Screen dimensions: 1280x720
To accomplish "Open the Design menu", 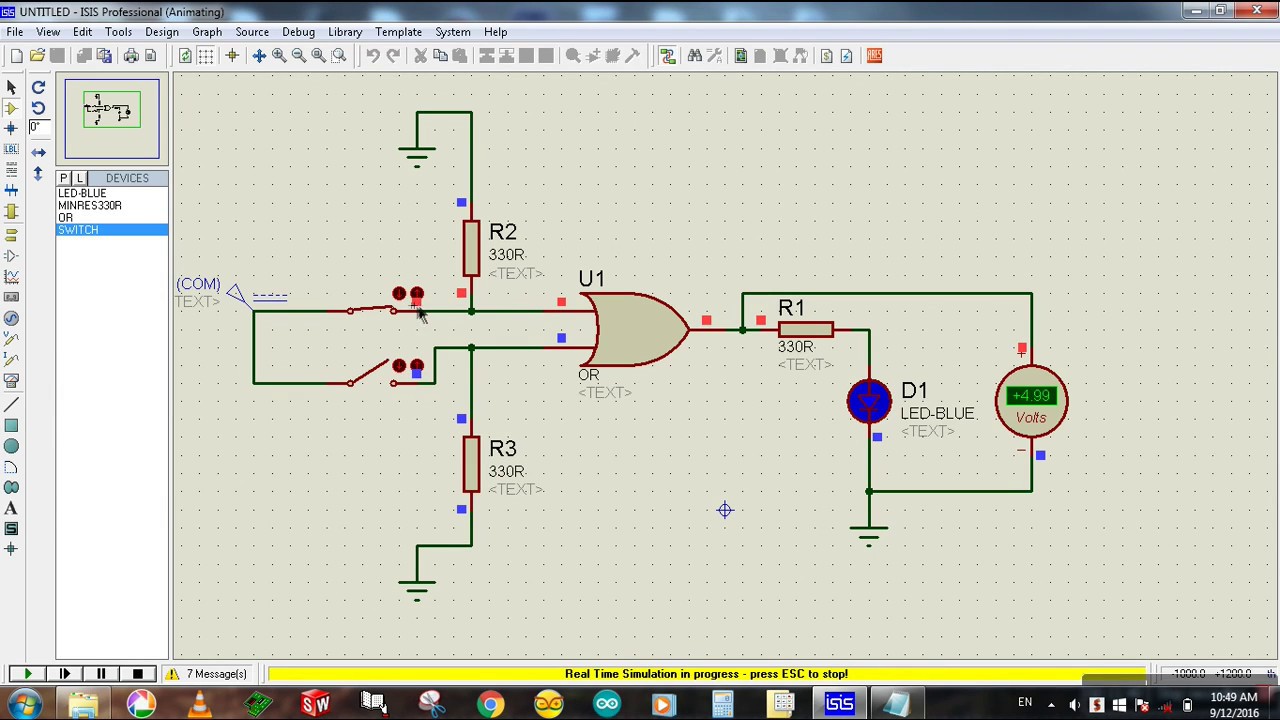I will coord(161,32).
